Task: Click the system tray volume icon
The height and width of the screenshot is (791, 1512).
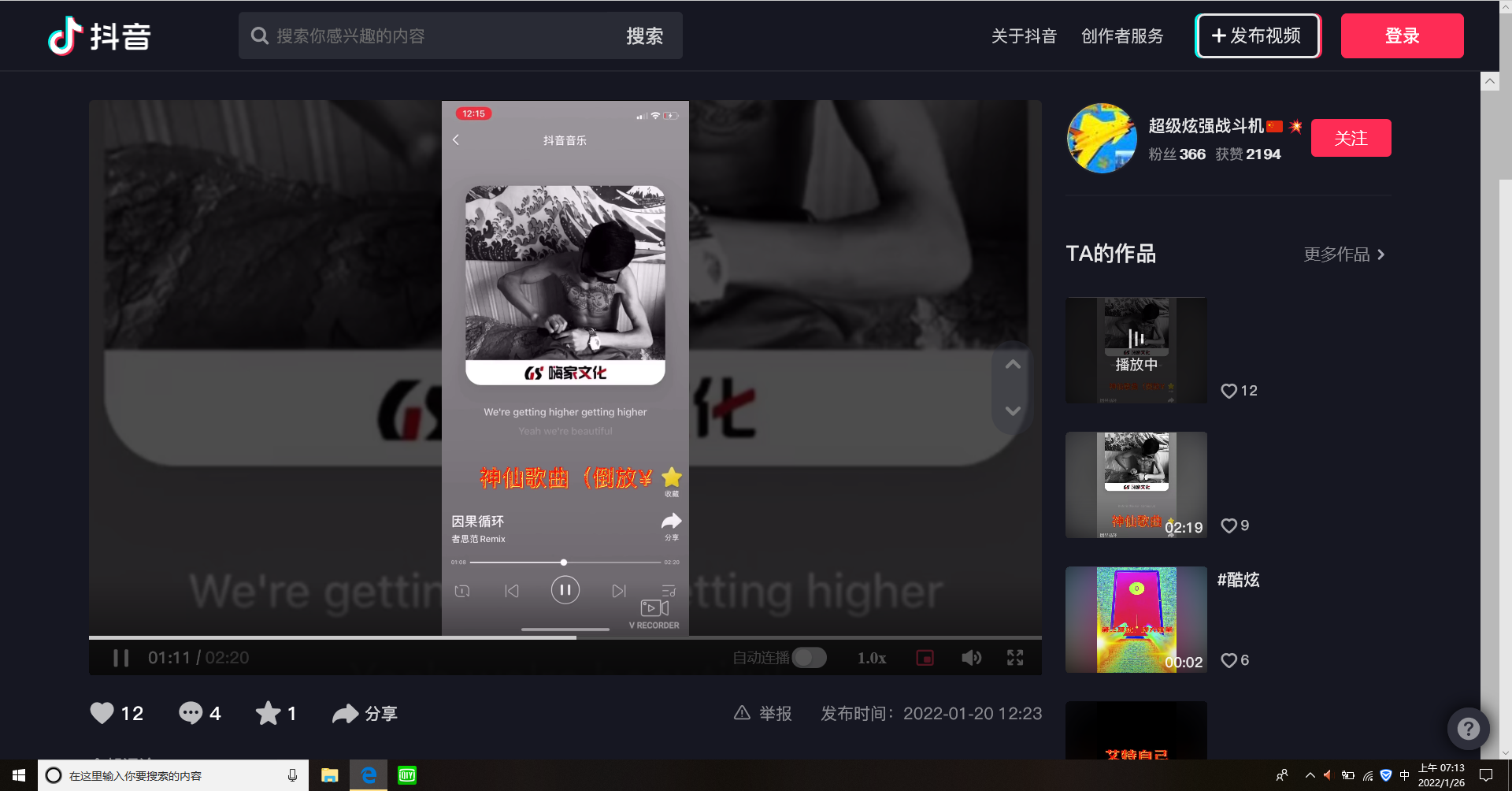Action: [x=1328, y=775]
